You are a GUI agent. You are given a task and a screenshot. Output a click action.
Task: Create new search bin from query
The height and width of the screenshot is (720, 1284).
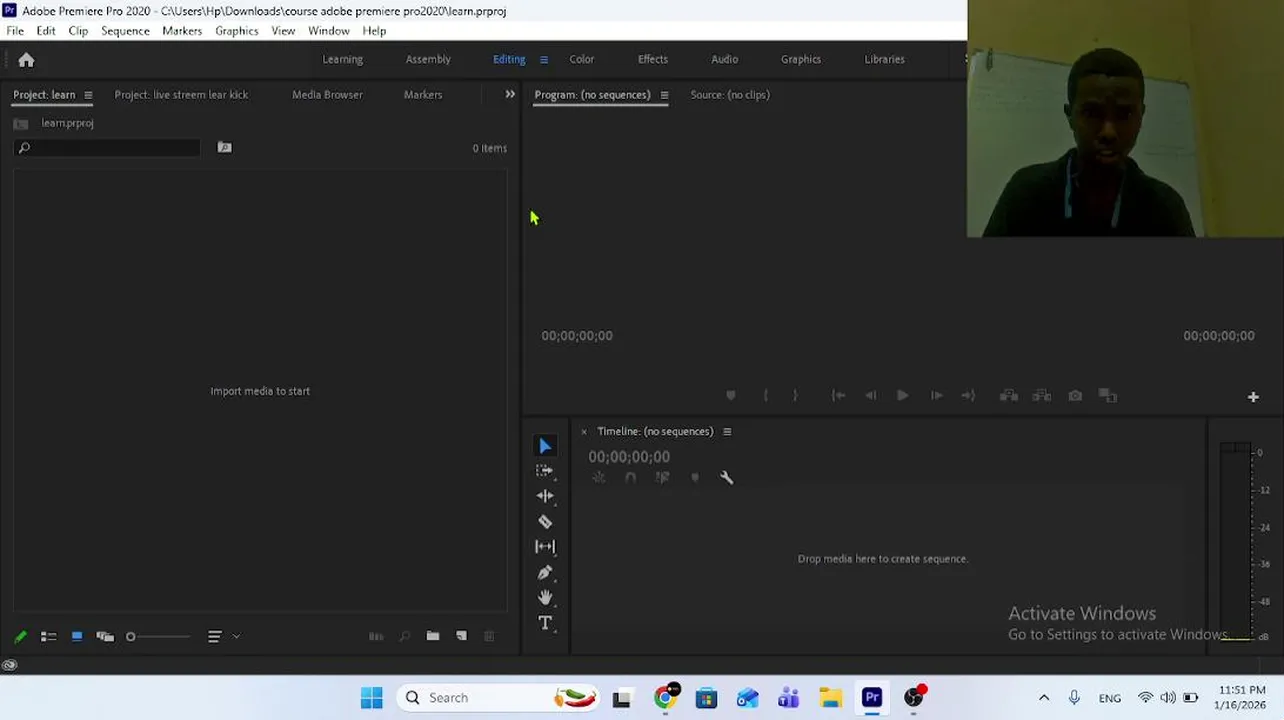[225, 148]
